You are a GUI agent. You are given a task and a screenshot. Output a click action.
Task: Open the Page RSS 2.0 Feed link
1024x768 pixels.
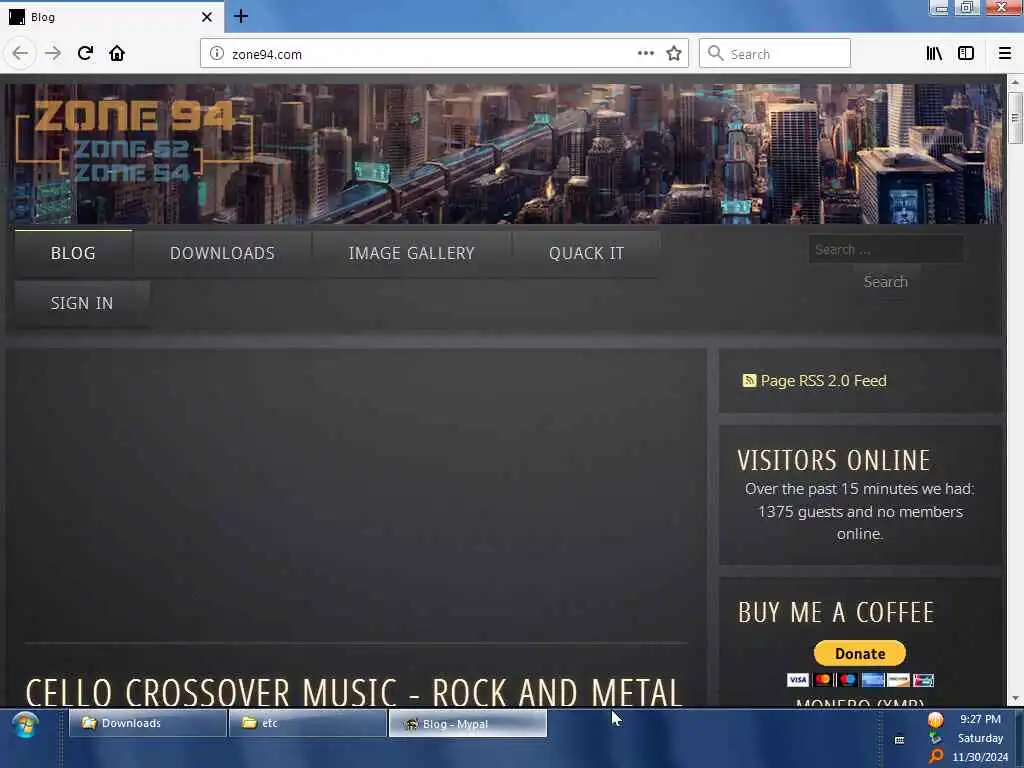[x=824, y=381]
